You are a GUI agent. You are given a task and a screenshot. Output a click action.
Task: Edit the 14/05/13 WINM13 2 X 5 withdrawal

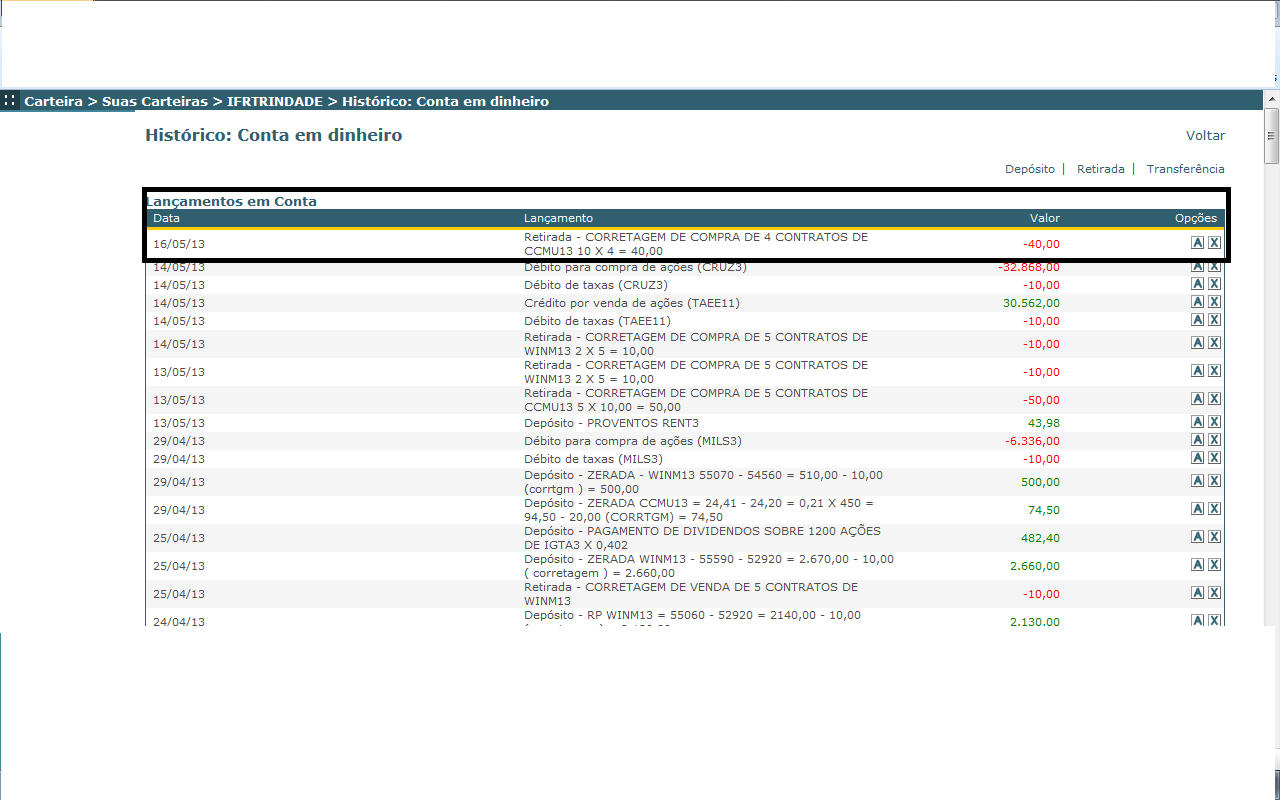(1197, 343)
